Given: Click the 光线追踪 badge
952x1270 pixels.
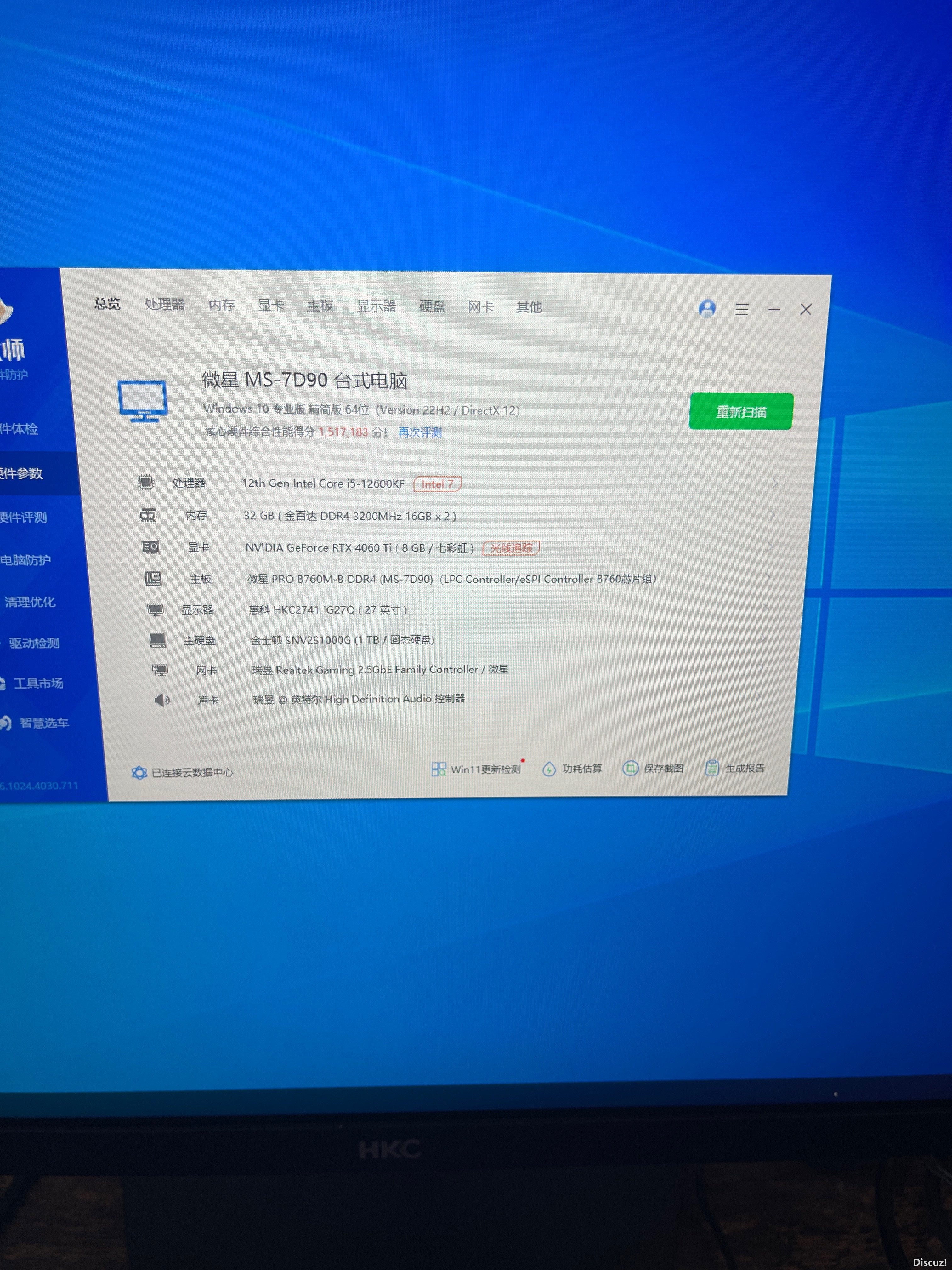Looking at the screenshot, I should [511, 548].
